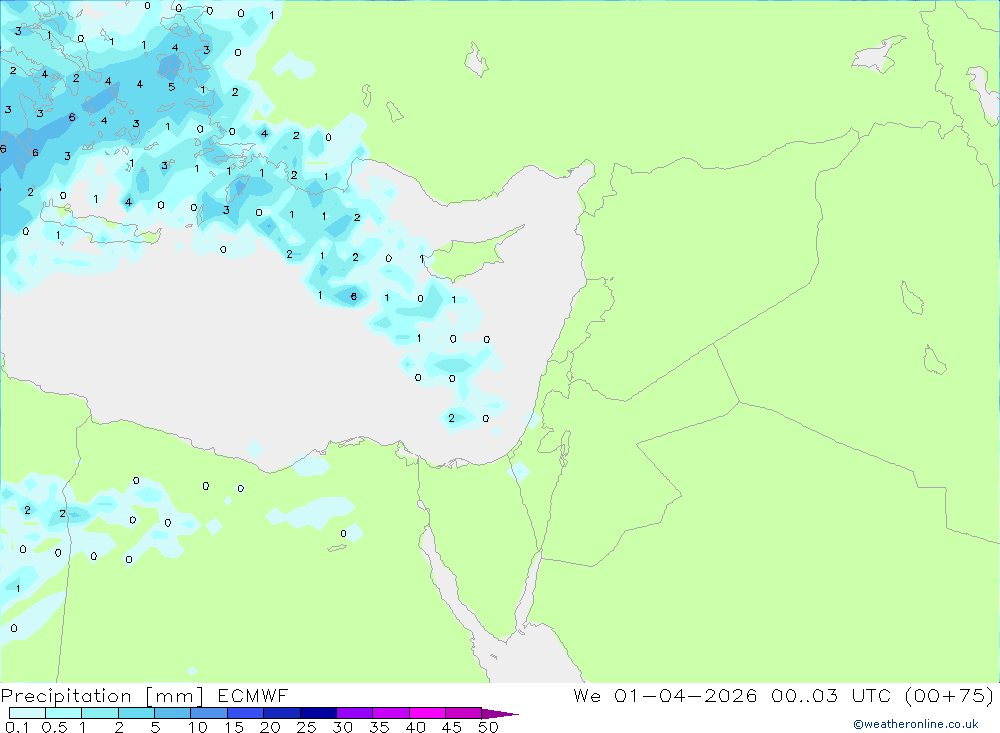The width and height of the screenshot is (1000, 733).
Task: Click the 25–30 mm navy legend swatch
Action: 318,713
